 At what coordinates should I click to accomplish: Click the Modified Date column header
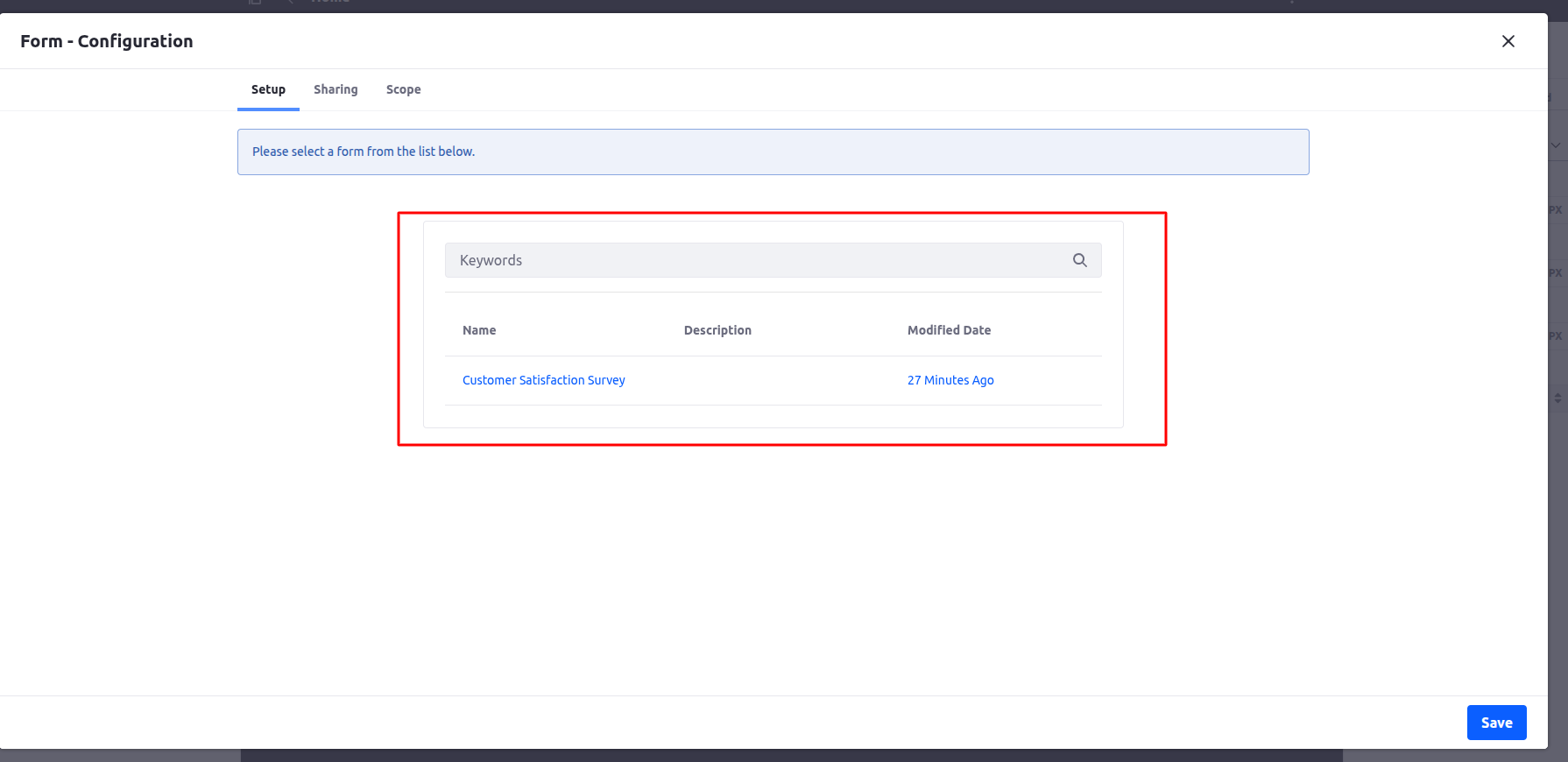(949, 330)
